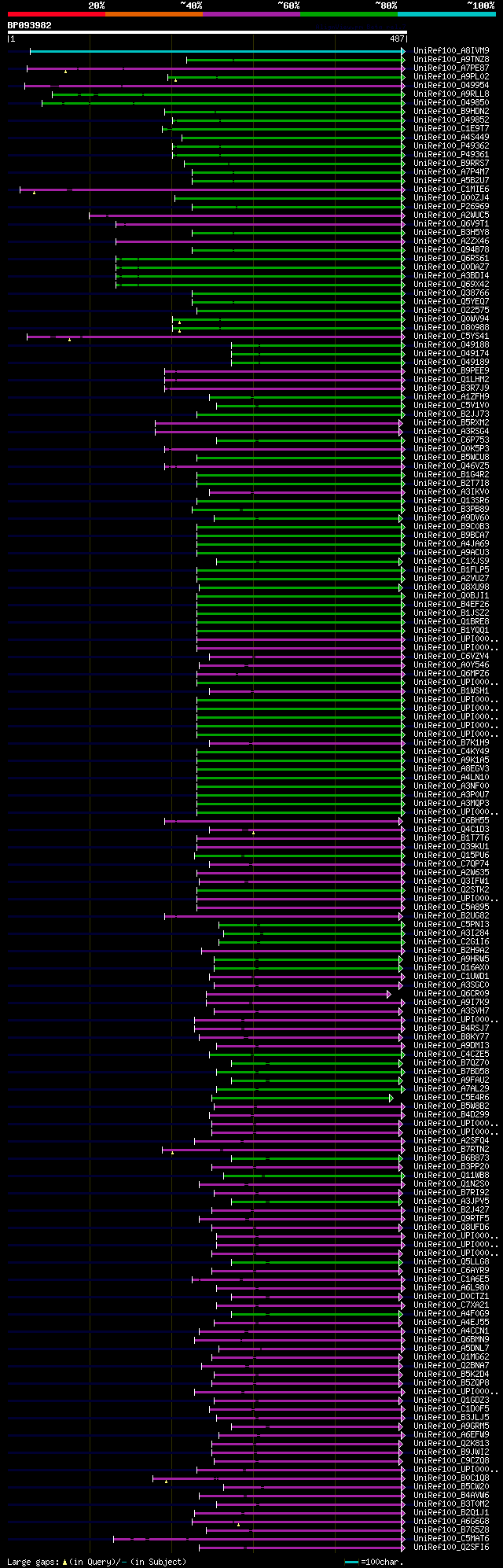Open hit UniRef100_A8IVM9
This screenshot has width=503, height=1568.
pyautogui.click(x=451, y=51)
